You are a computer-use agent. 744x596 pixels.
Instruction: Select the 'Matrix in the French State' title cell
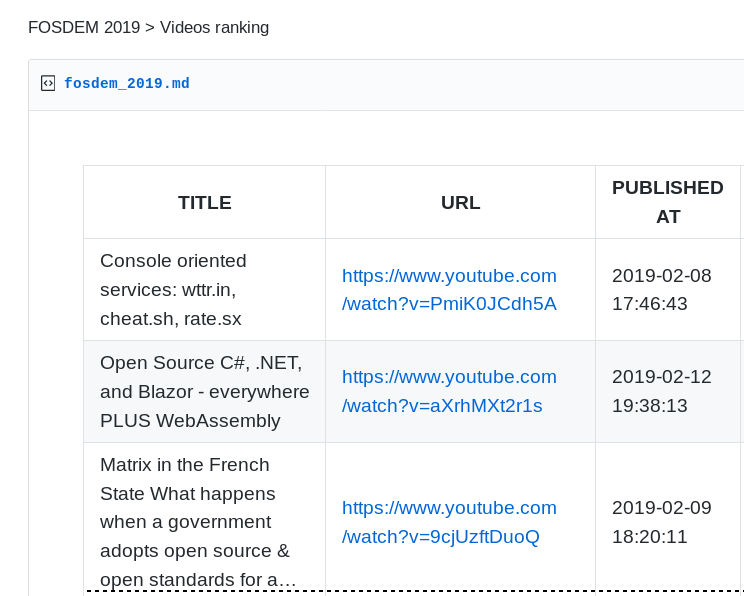[205, 519]
